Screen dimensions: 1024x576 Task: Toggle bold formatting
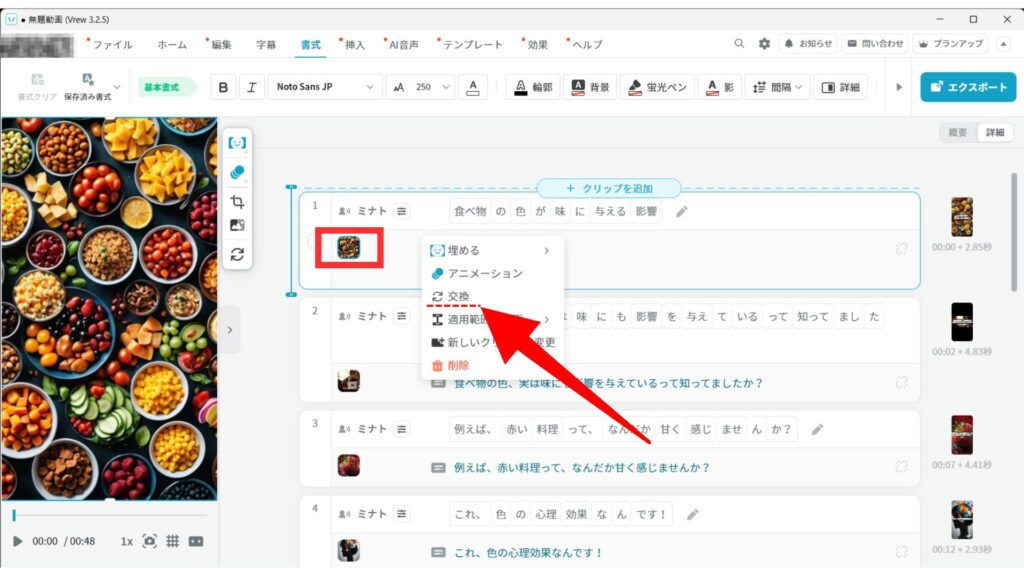click(223, 87)
